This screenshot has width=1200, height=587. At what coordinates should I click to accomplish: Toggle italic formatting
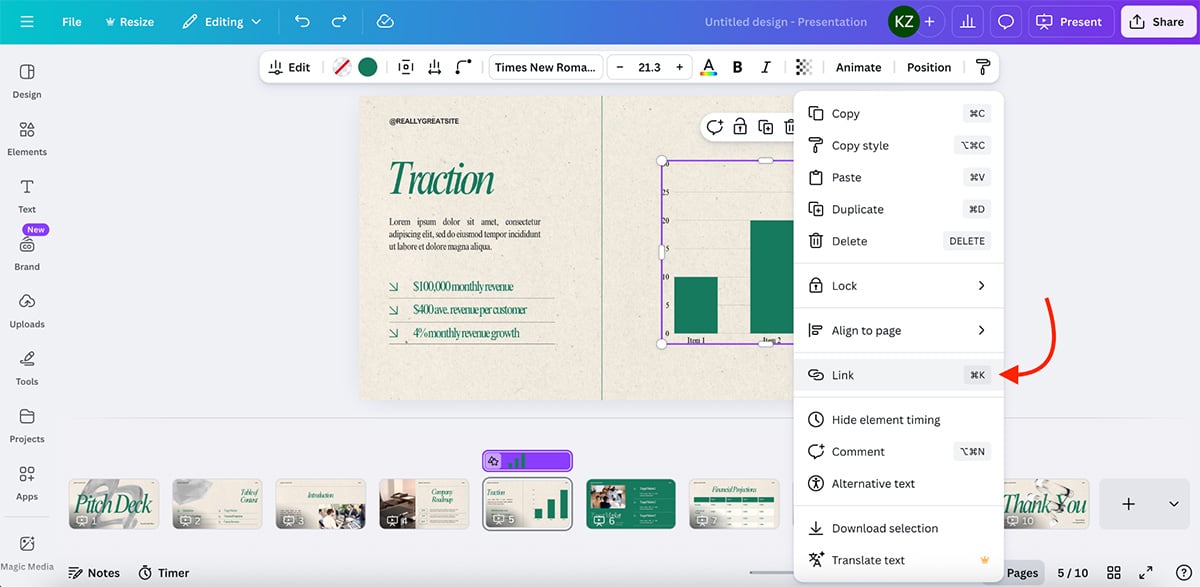tap(766, 66)
